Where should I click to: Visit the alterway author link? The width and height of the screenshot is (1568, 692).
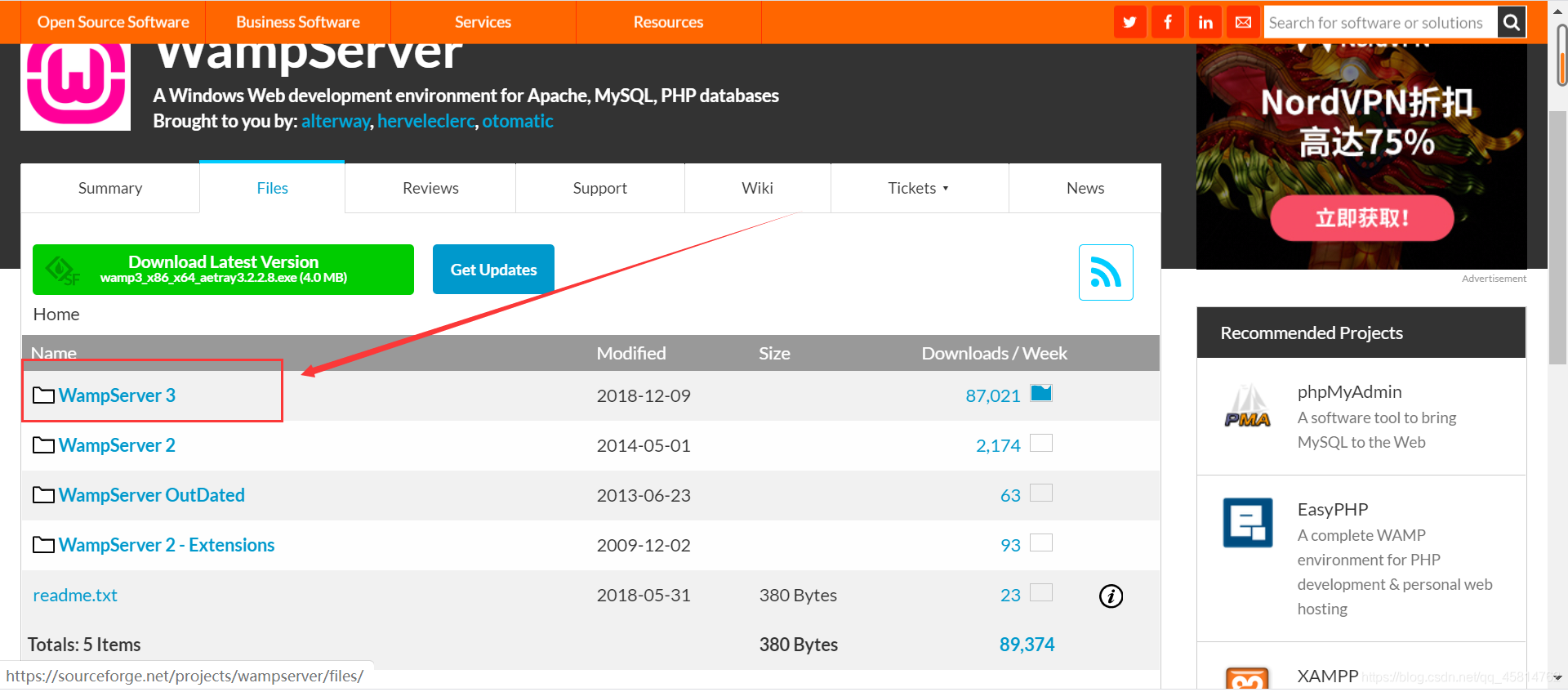click(x=336, y=121)
